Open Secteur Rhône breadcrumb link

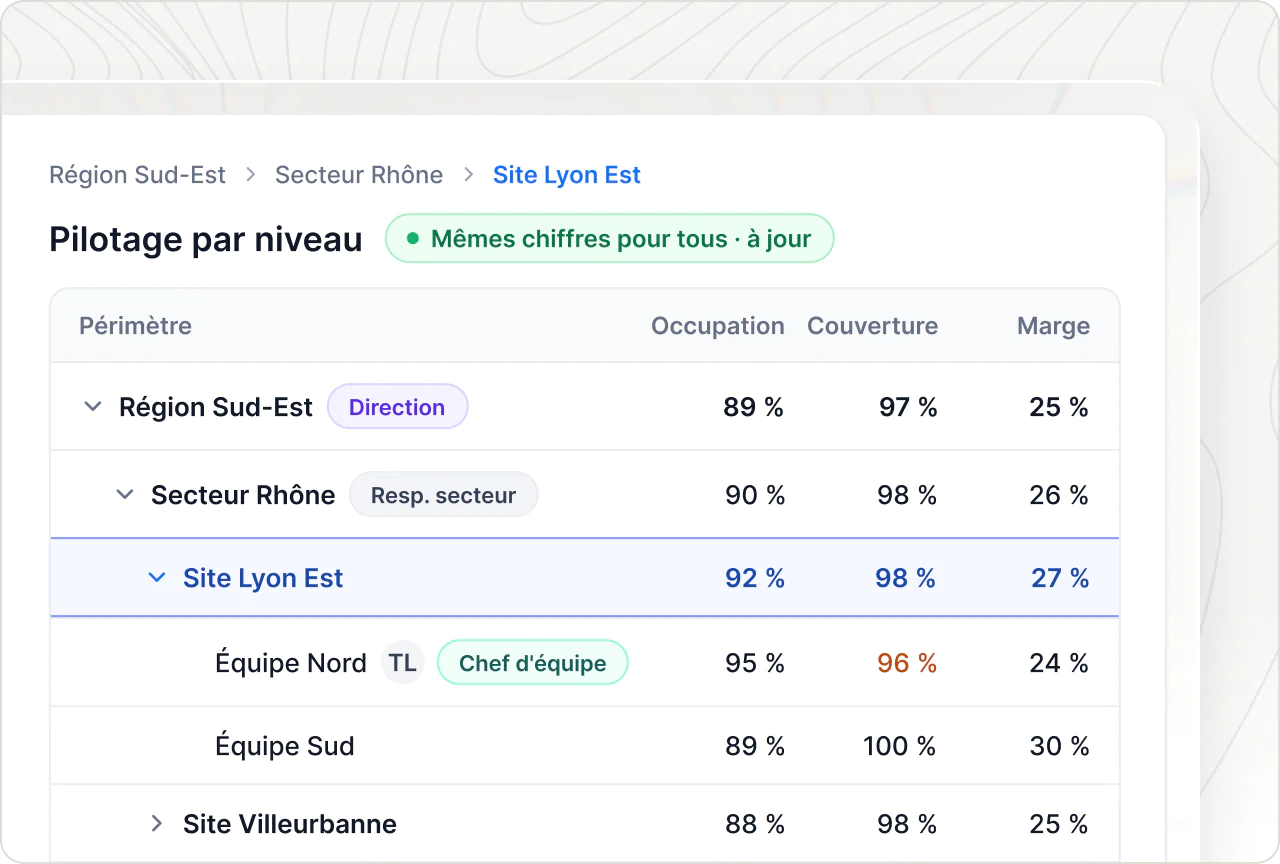click(359, 175)
